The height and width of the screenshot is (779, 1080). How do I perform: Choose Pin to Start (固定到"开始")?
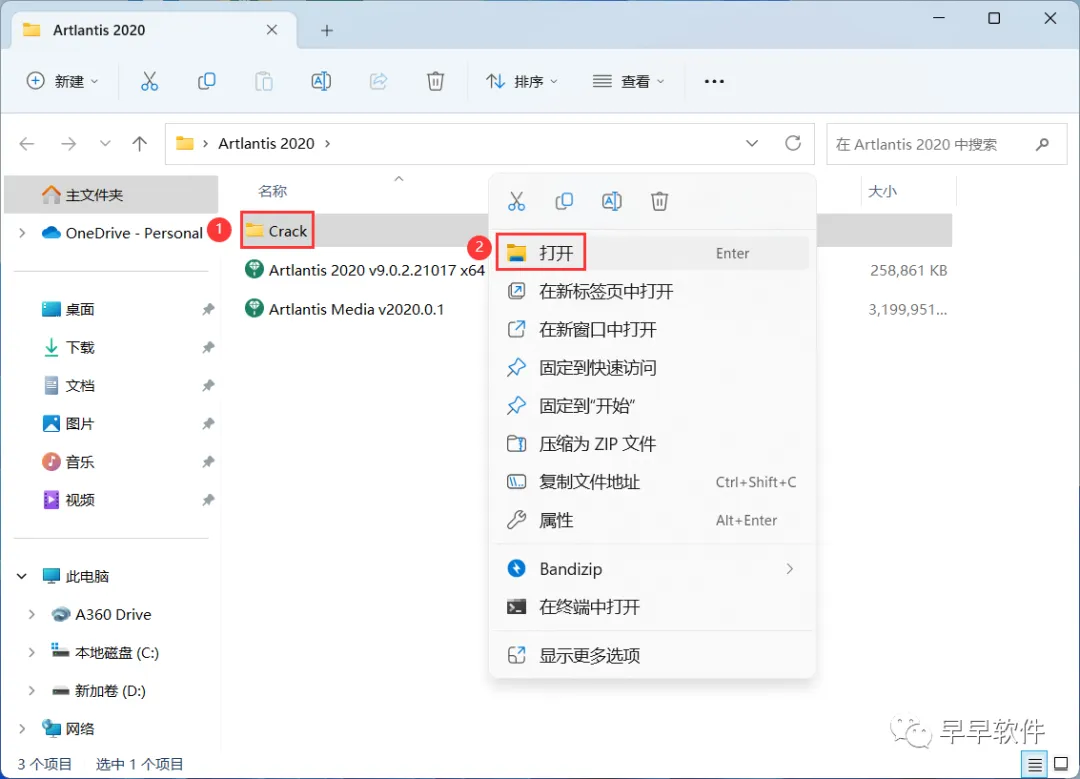652,406
